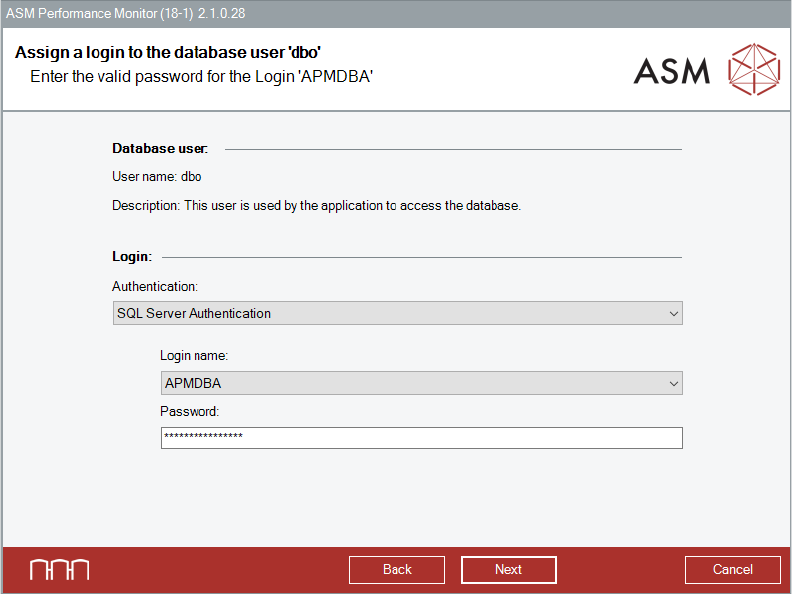Screen dimensions: 792x594
Task: Click the APMDBA login name combo box
Action: coord(410,383)
